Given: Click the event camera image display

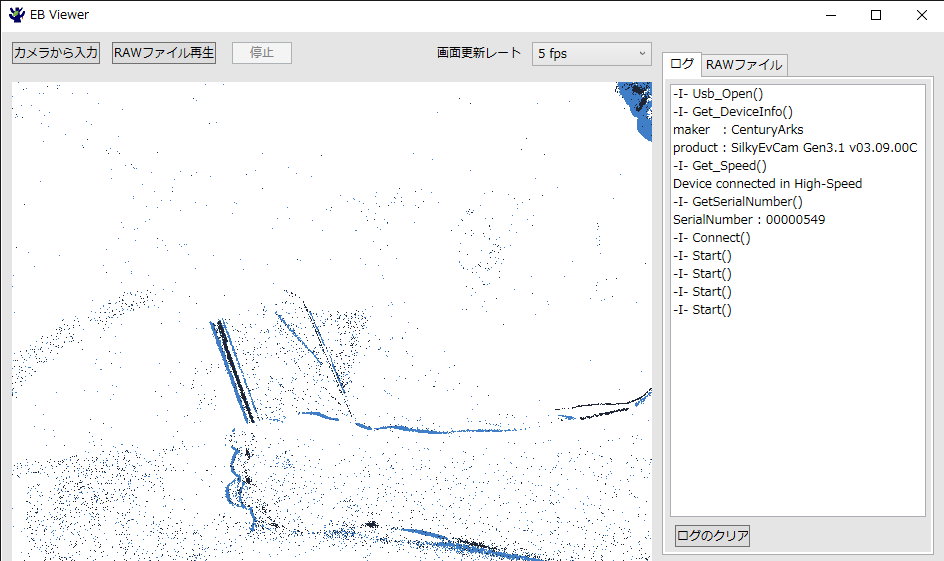Looking at the screenshot, I should [332, 321].
